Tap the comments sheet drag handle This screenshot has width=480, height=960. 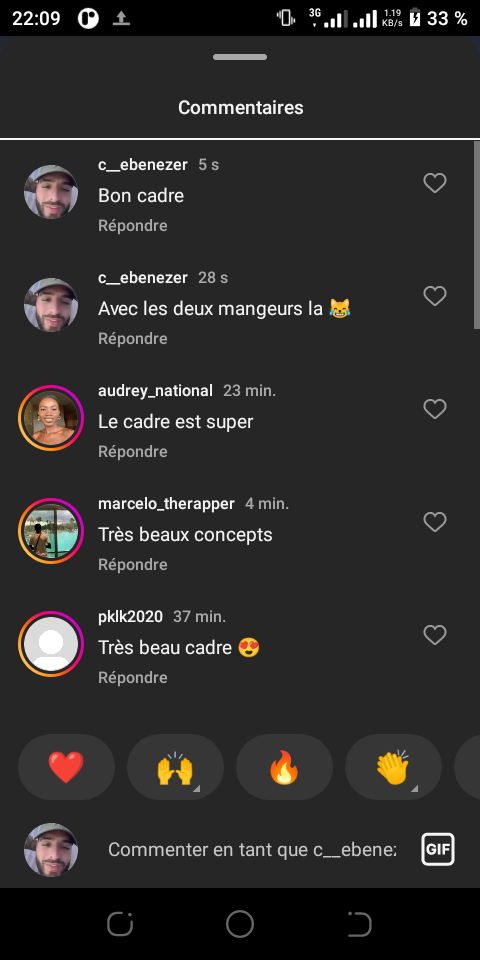(x=240, y=57)
